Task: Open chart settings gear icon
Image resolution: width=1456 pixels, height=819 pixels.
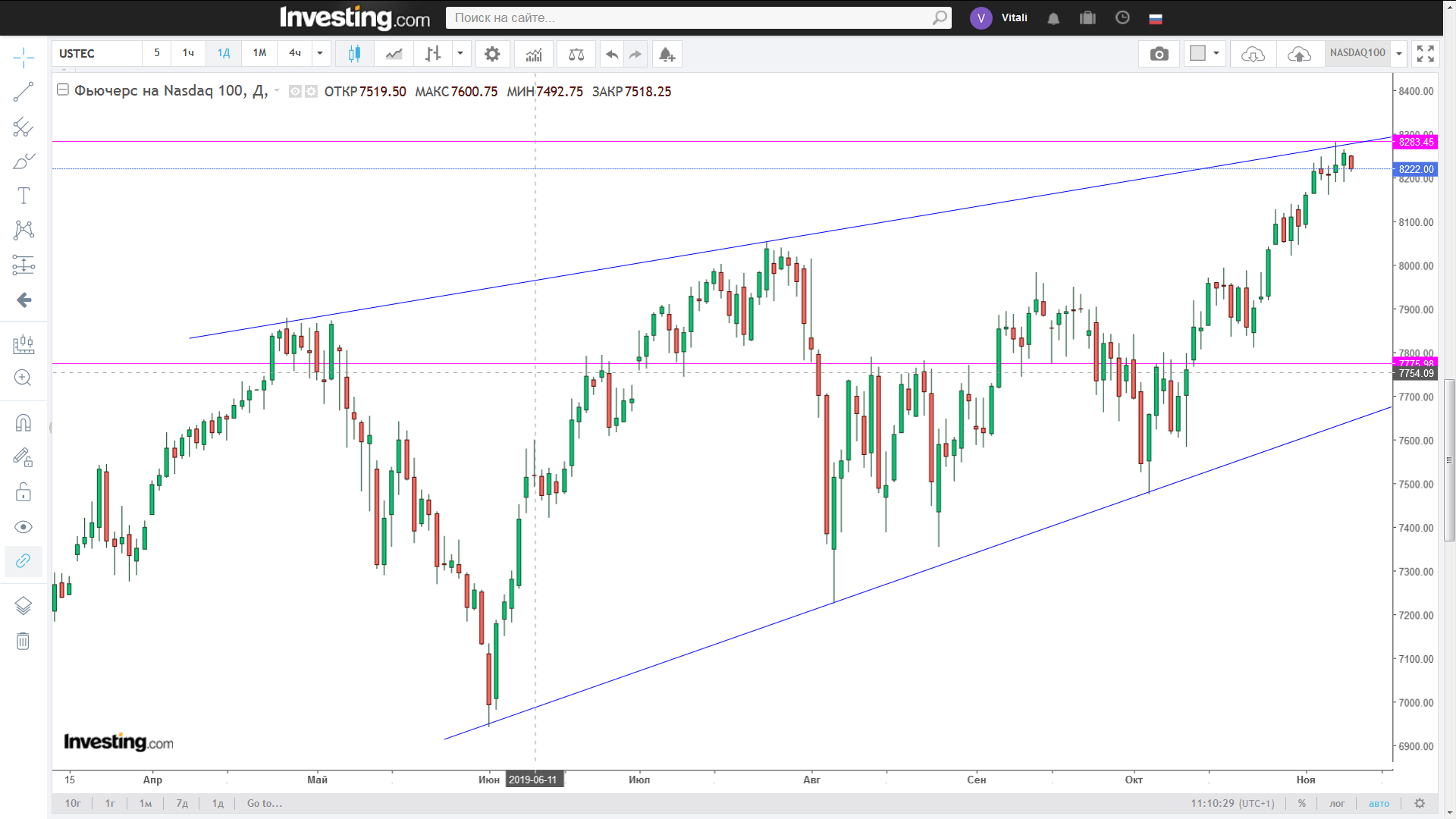Action: (x=492, y=54)
